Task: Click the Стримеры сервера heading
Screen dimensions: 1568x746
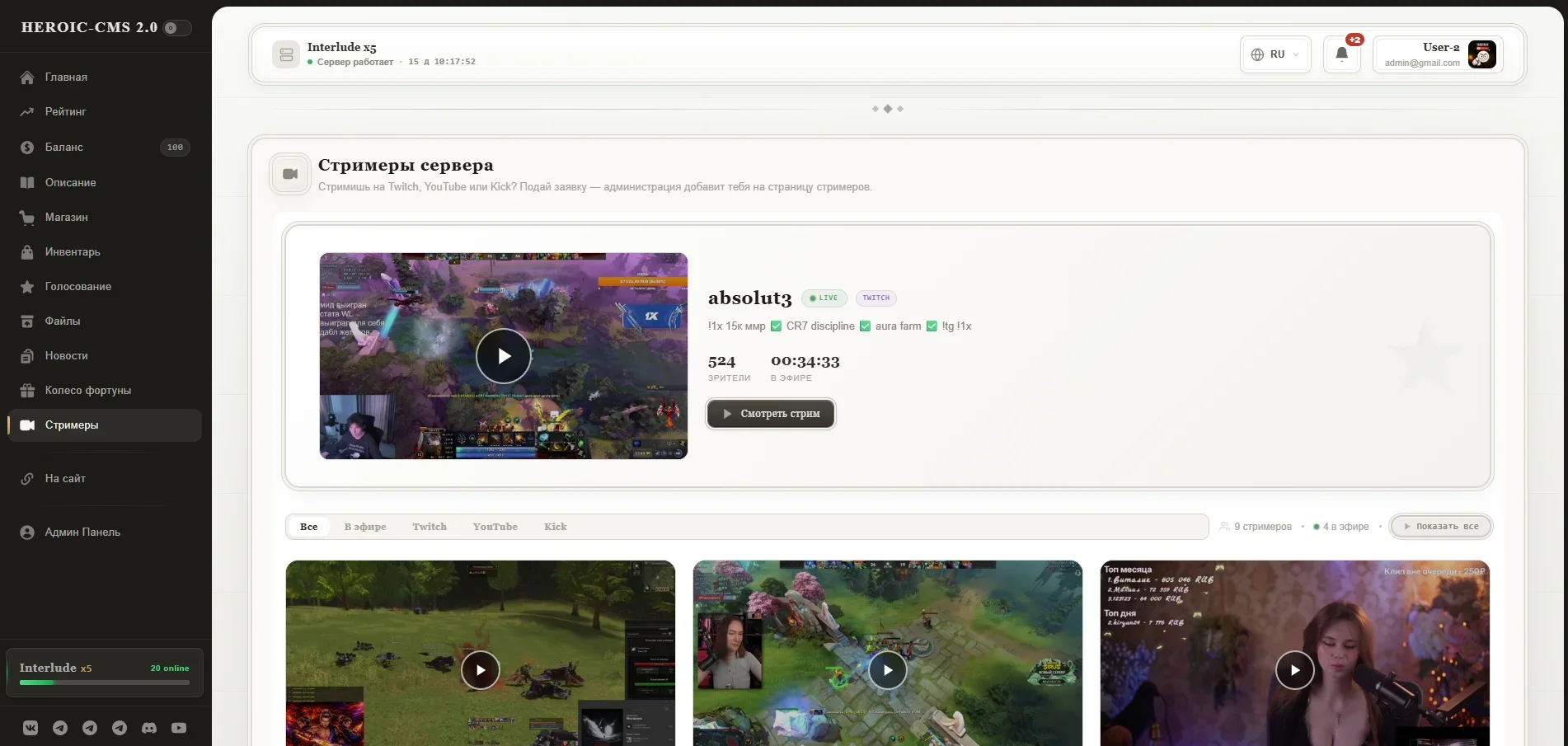Action: point(406,165)
